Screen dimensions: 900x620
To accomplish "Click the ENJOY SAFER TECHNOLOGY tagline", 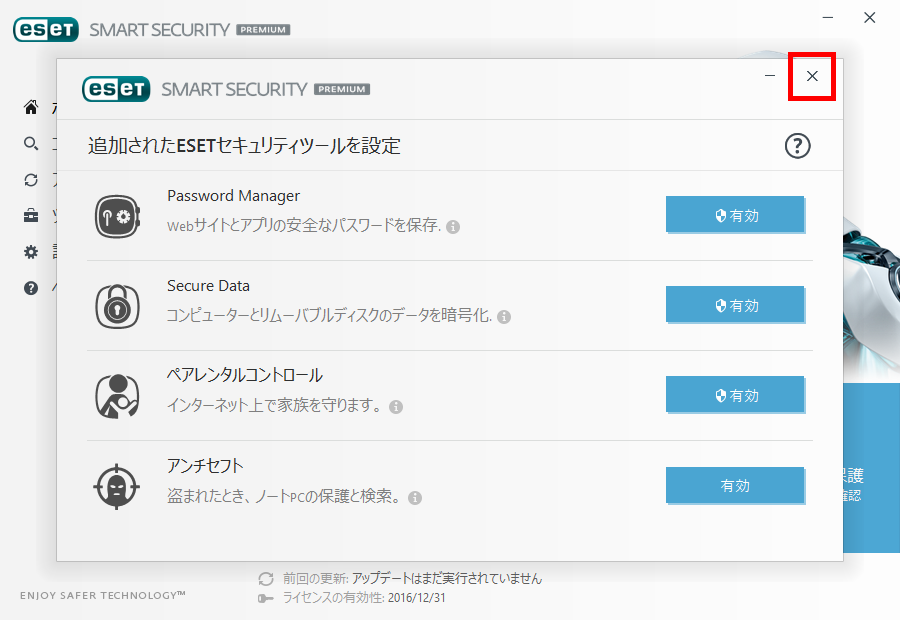I will 103,596.
